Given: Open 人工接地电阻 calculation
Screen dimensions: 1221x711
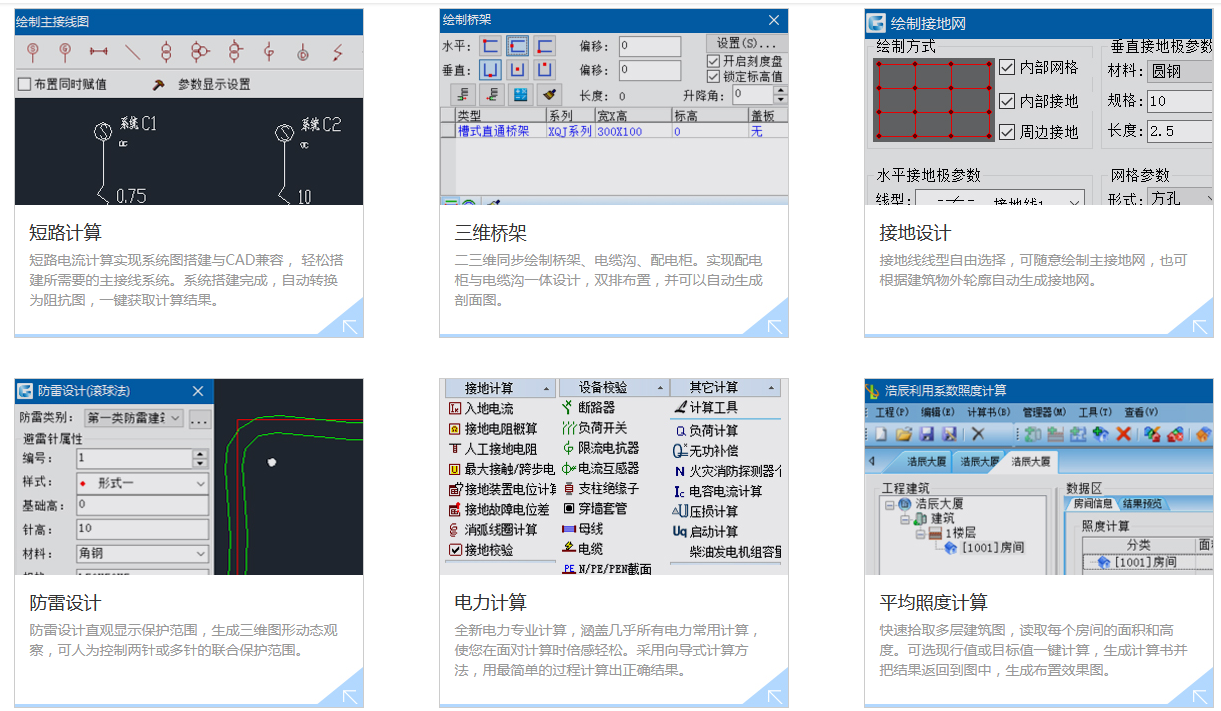Looking at the screenshot, I should 493,449.
